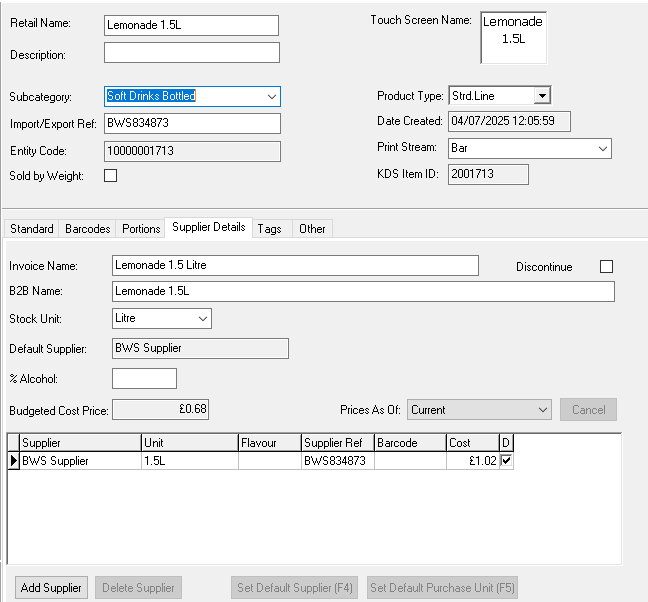Viewport: 648px width, 602px height.
Task: Click the Add Supplier button
Action: [52, 587]
